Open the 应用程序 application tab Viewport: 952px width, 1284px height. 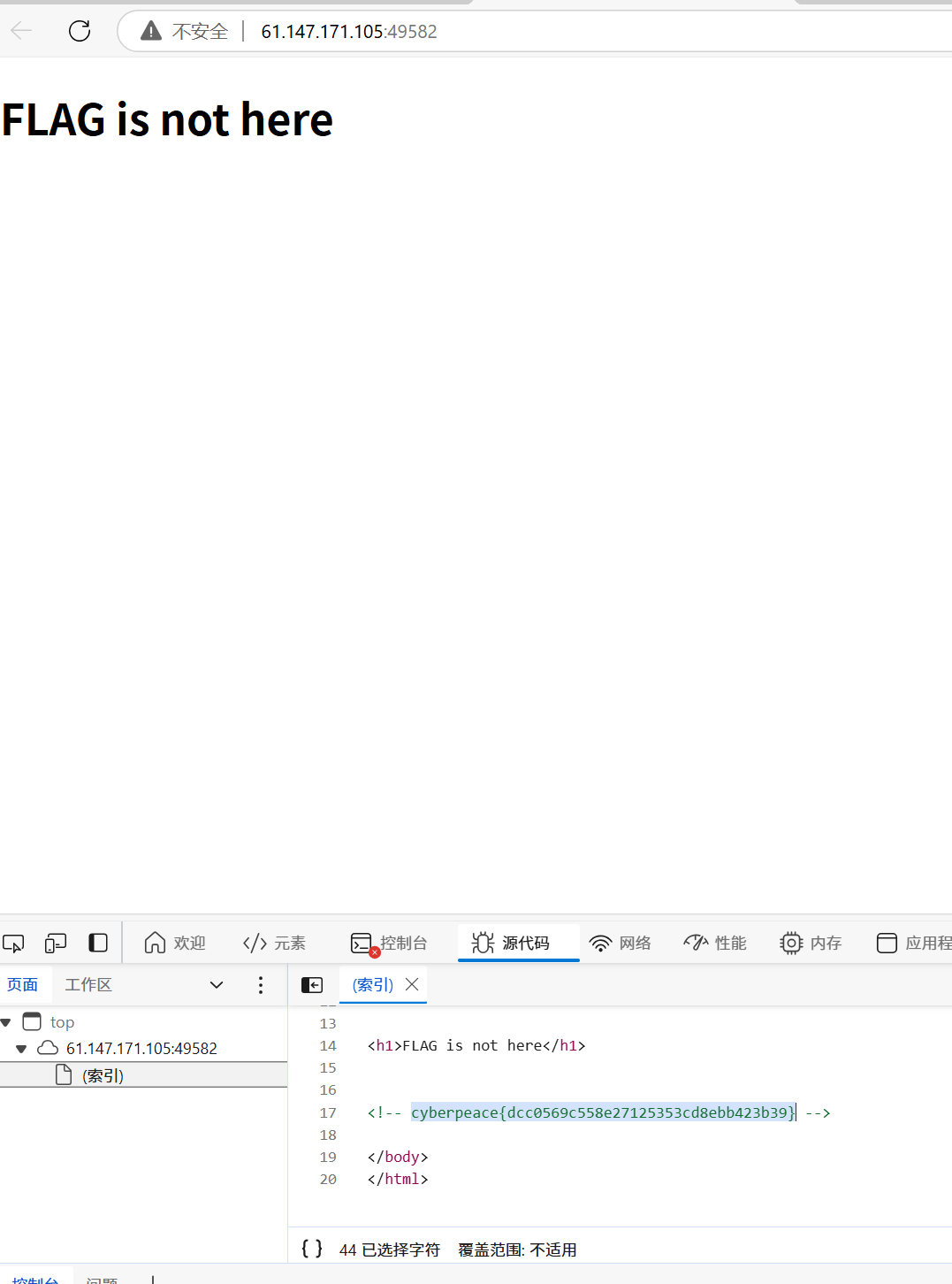[x=913, y=944]
